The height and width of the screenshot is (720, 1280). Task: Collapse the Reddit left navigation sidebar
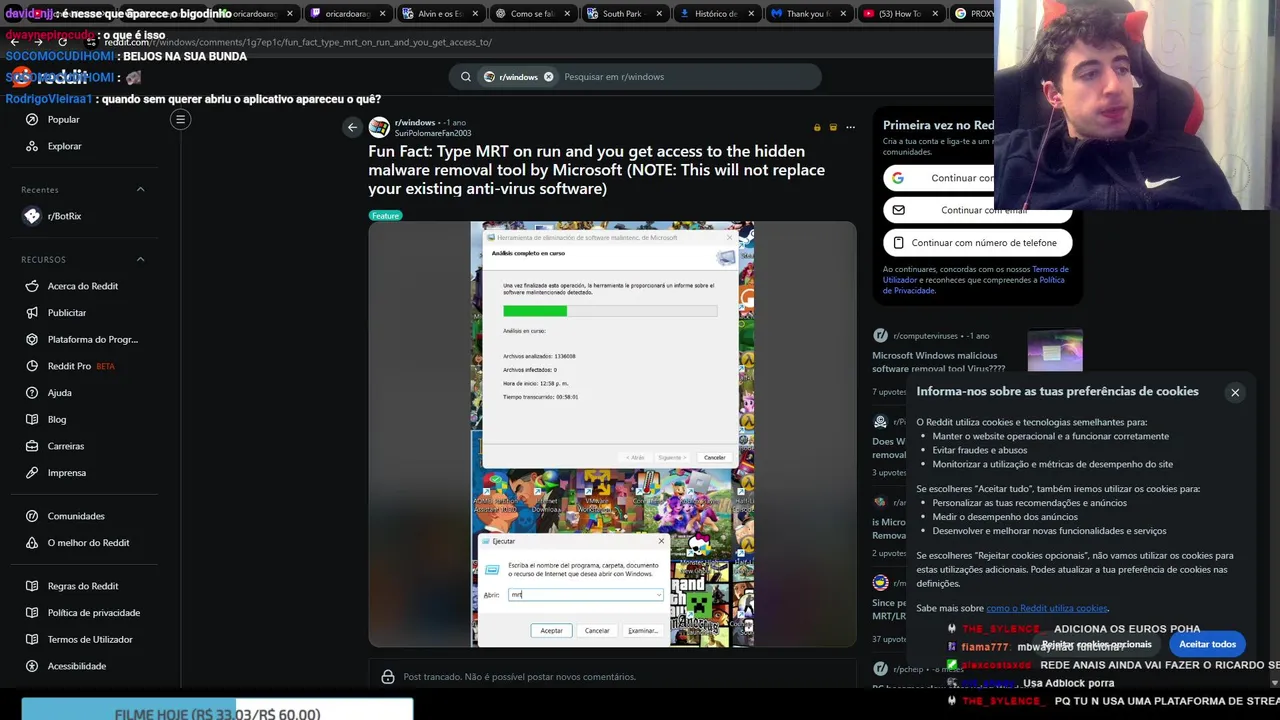180,120
